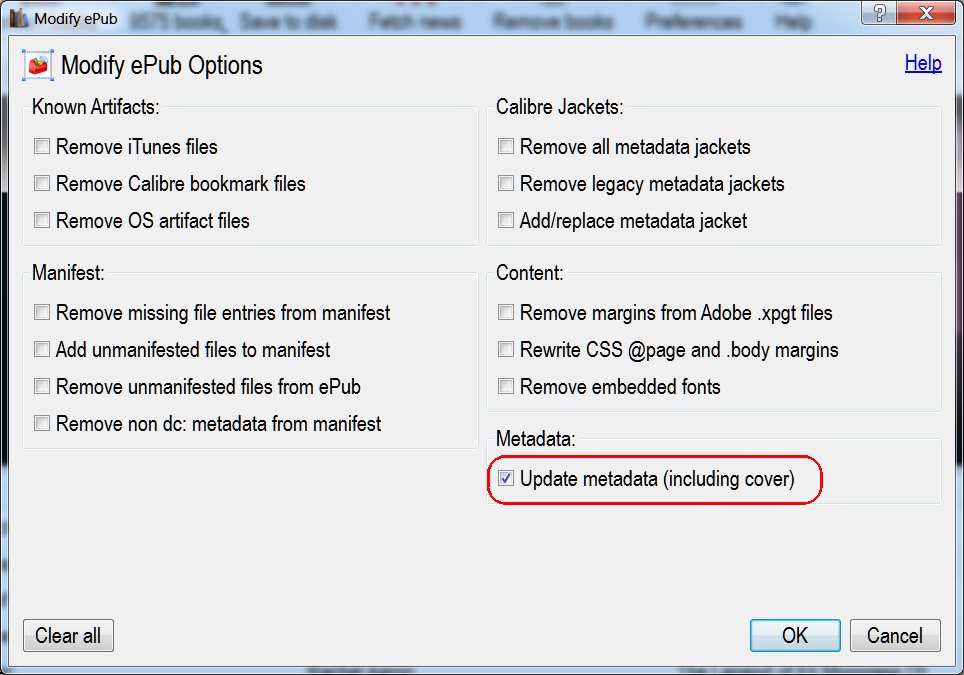Viewport: 964px width, 675px height.
Task: Toggle Remove OS artifact files
Action: tap(42, 221)
